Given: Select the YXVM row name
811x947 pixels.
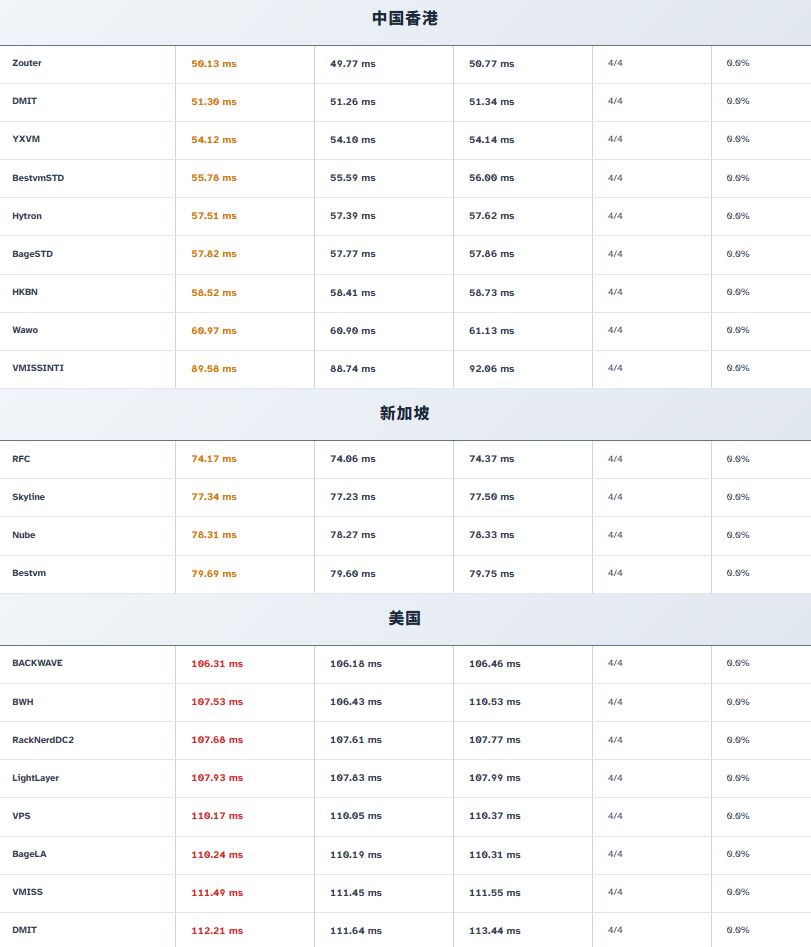Looking at the screenshot, I should (x=26, y=139).
